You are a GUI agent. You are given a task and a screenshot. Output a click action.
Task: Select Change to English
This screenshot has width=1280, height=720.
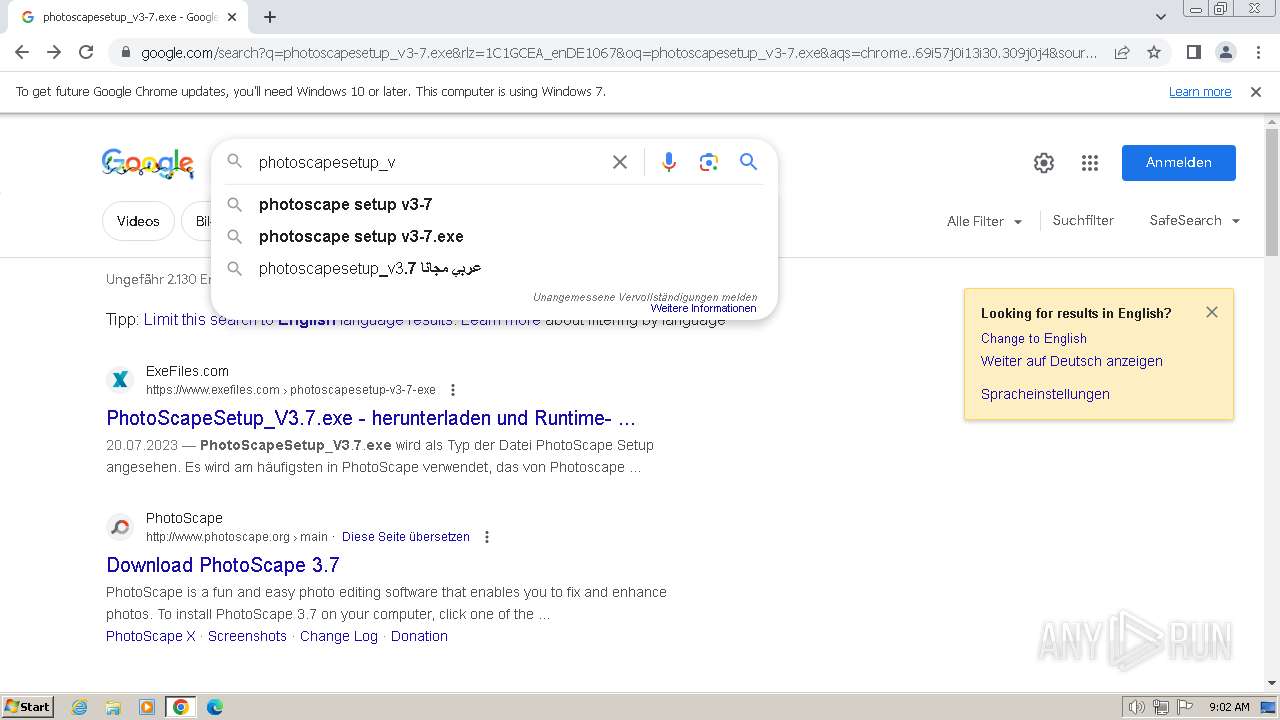1033,338
